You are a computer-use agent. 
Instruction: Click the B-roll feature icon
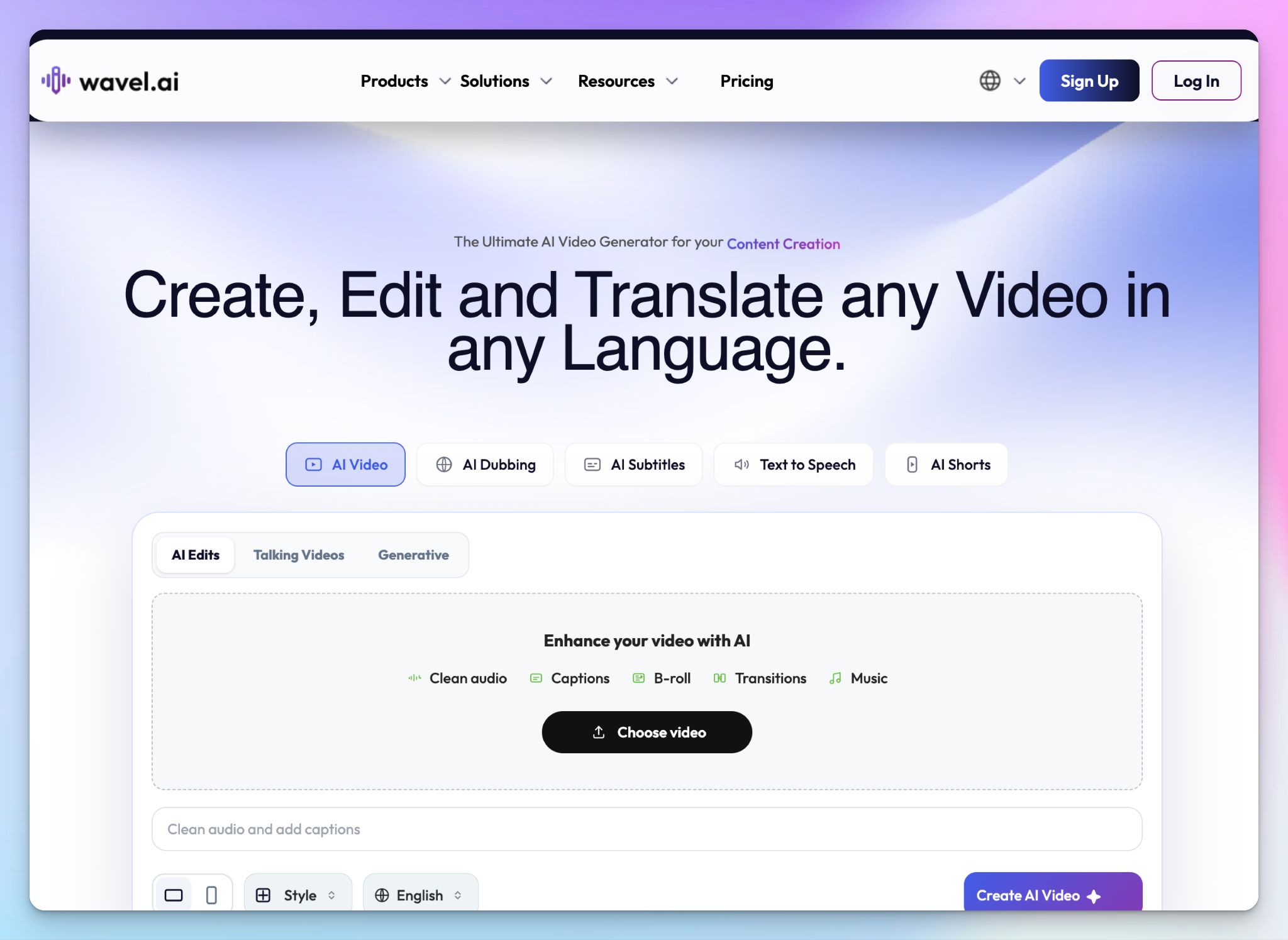[x=638, y=678]
